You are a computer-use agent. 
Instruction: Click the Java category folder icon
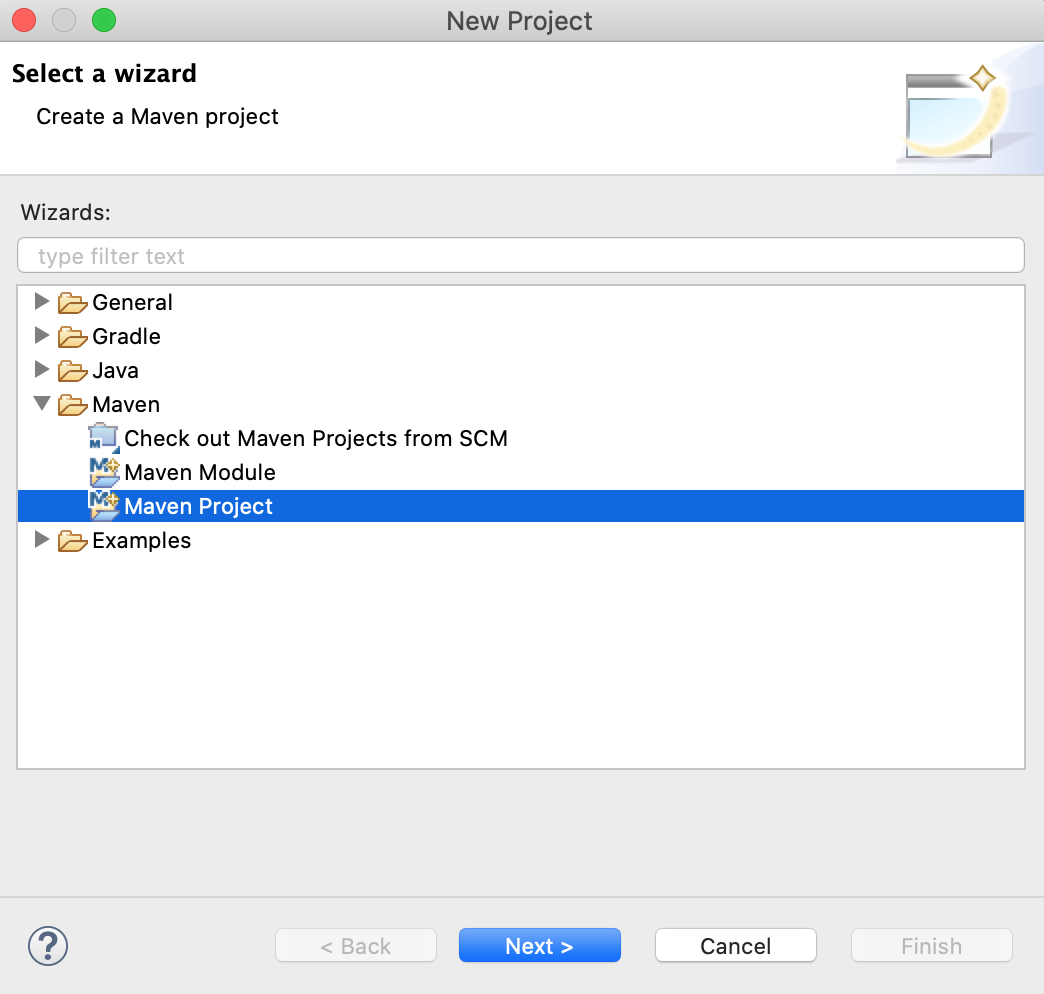[73, 370]
